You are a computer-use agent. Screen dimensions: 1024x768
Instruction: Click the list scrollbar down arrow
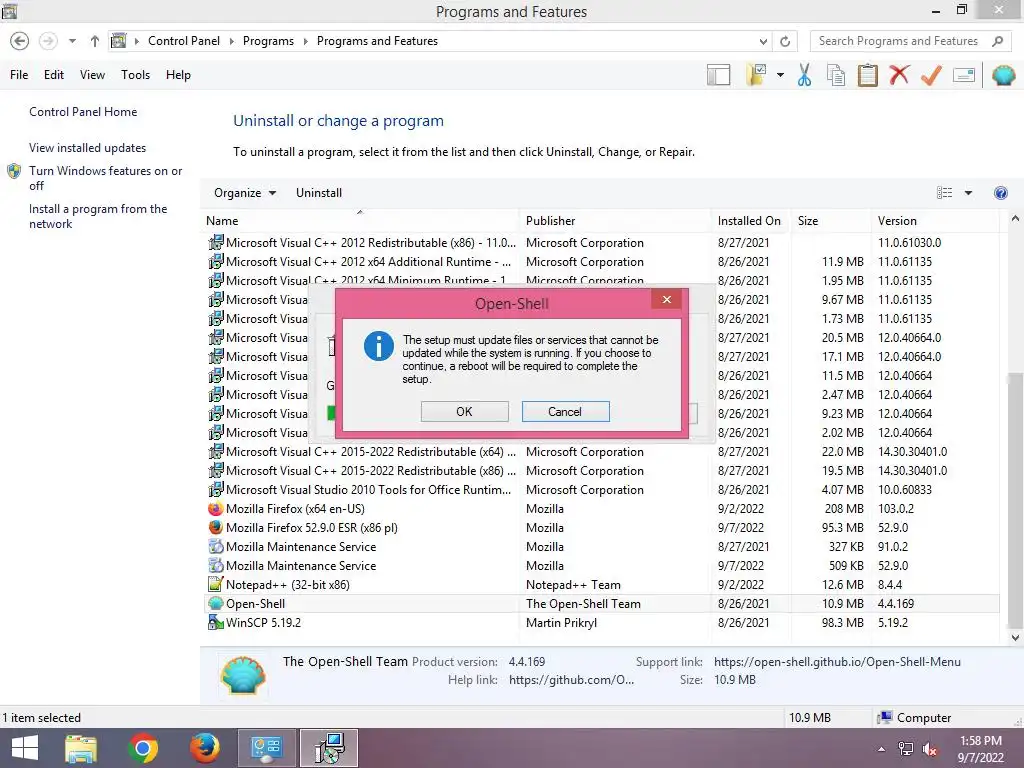tap(1015, 637)
